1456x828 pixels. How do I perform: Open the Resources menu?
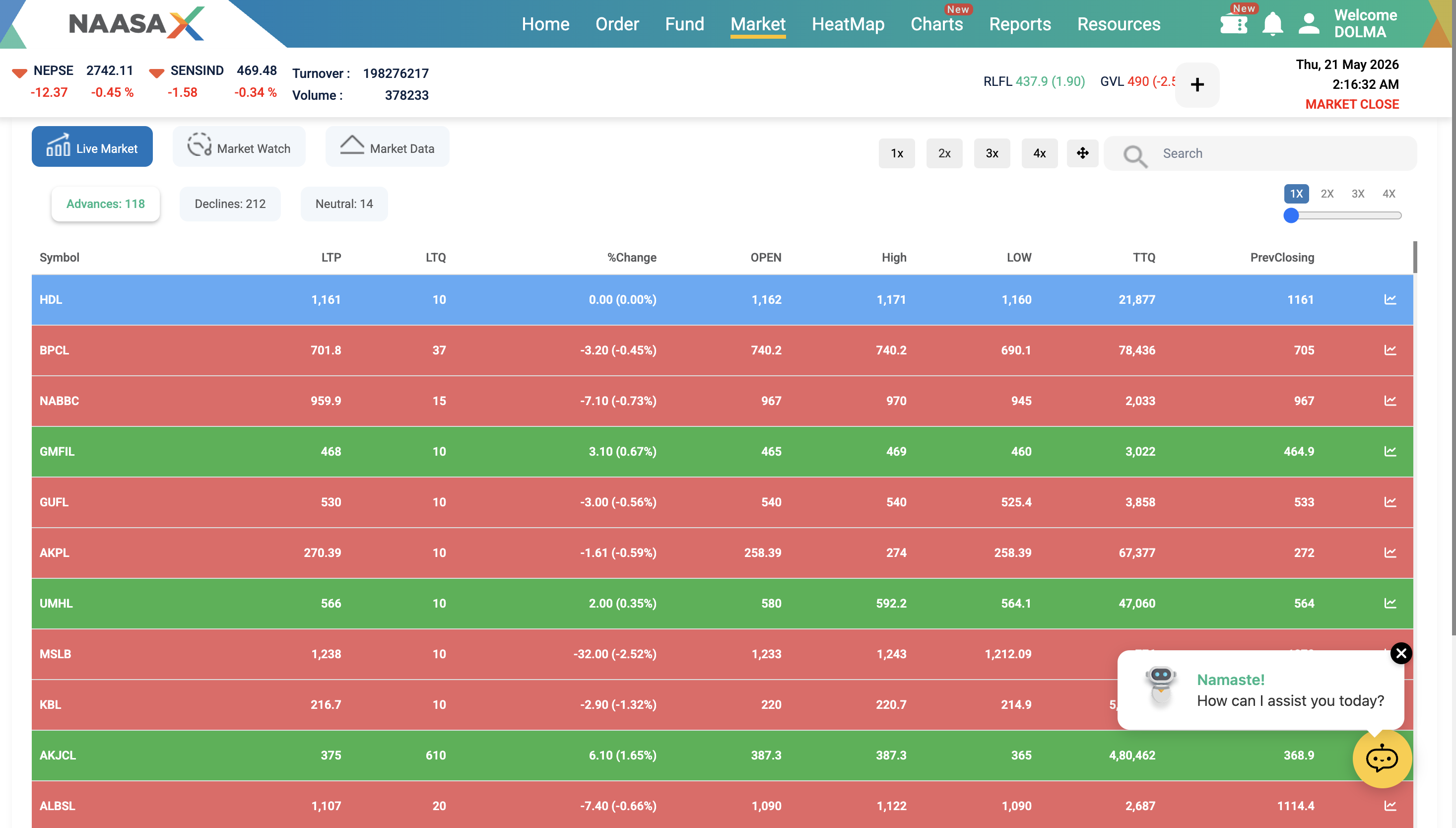click(x=1118, y=24)
